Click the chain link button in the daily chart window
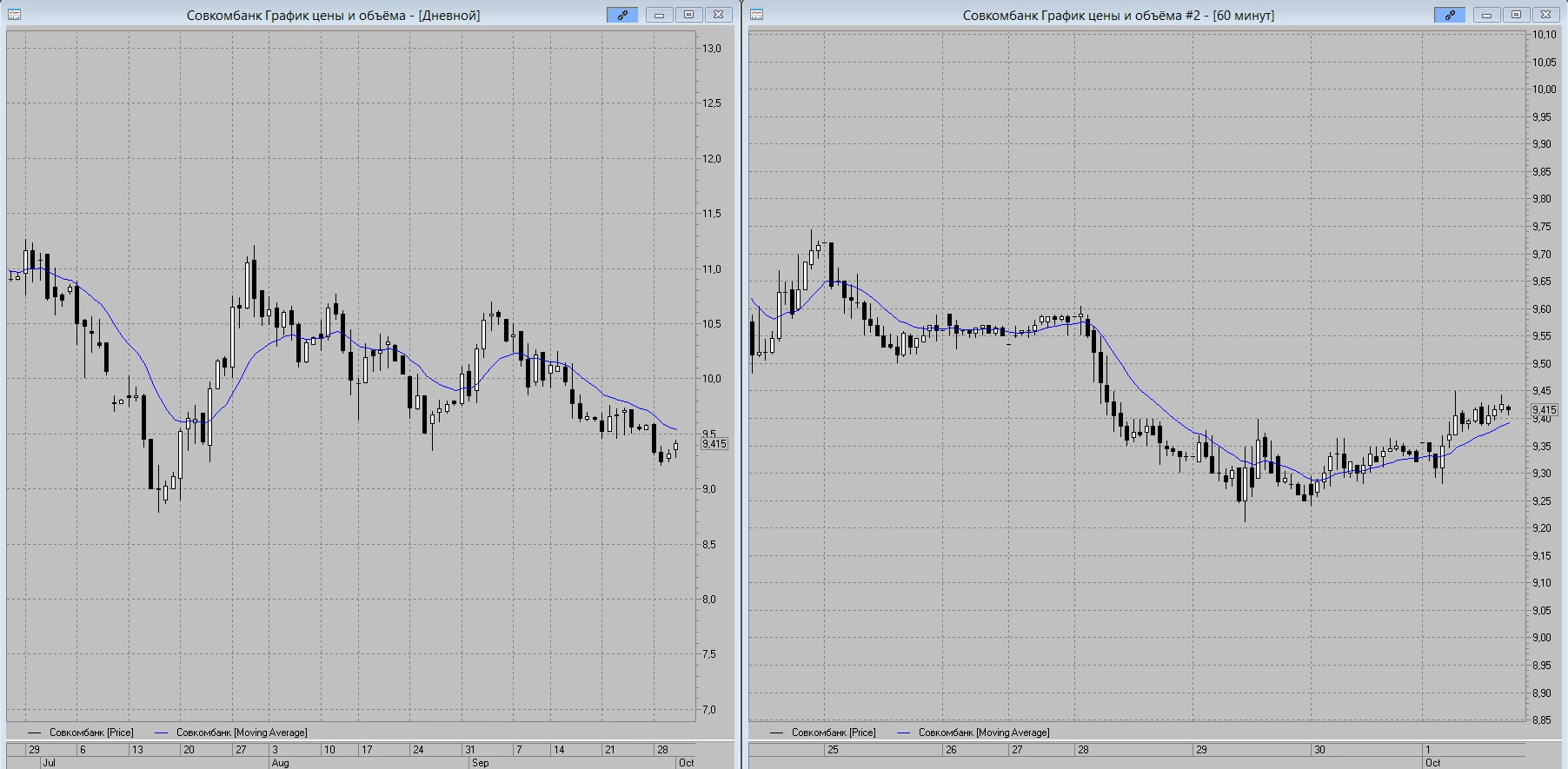Image resolution: width=1568 pixels, height=769 pixels. 622,15
